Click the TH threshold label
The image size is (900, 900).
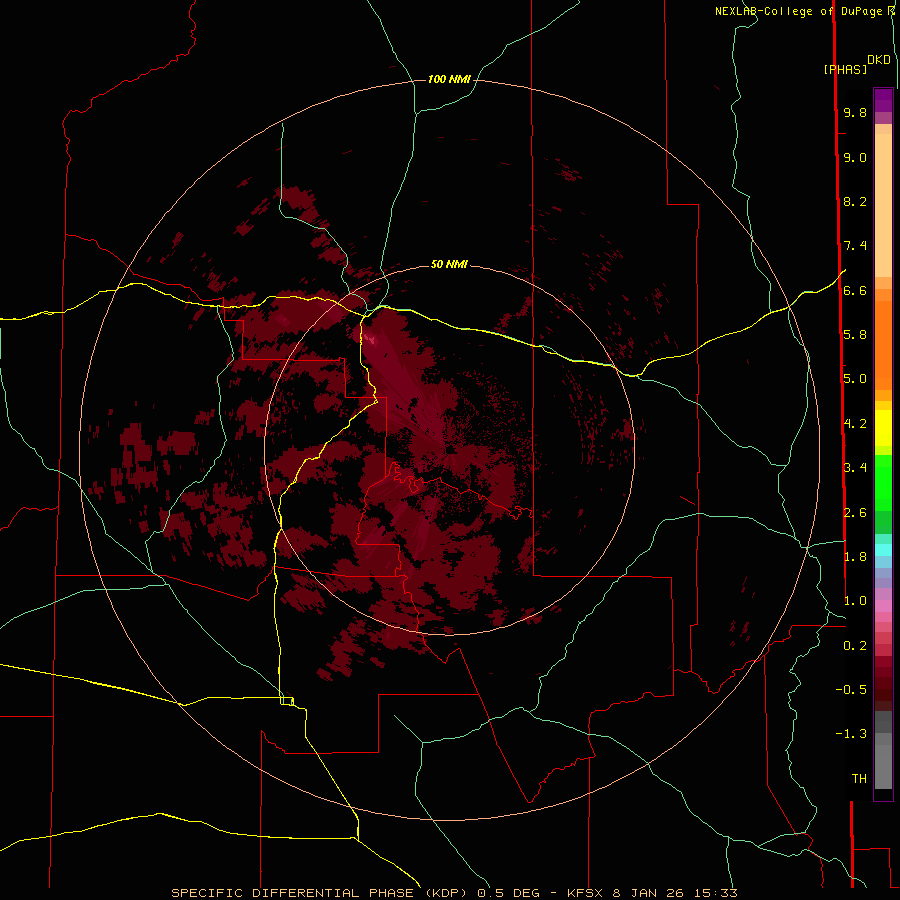click(x=859, y=779)
